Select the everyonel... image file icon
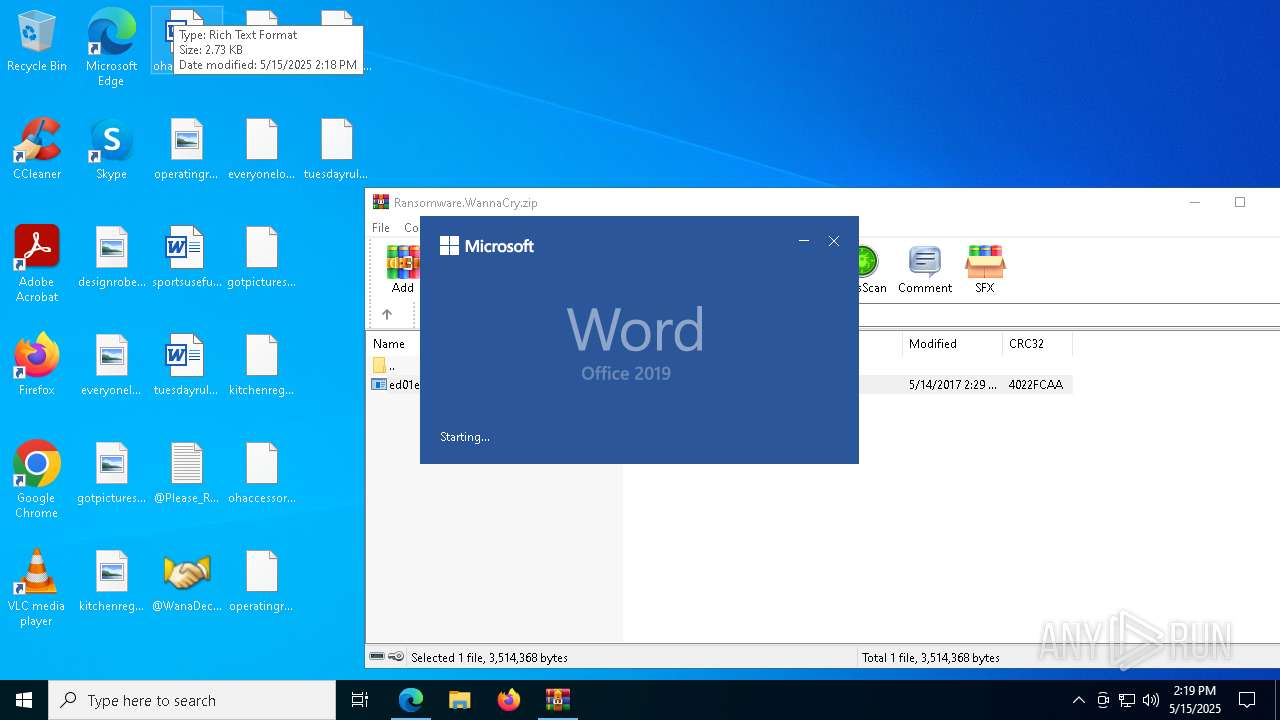The image size is (1280, 720). pos(112,365)
